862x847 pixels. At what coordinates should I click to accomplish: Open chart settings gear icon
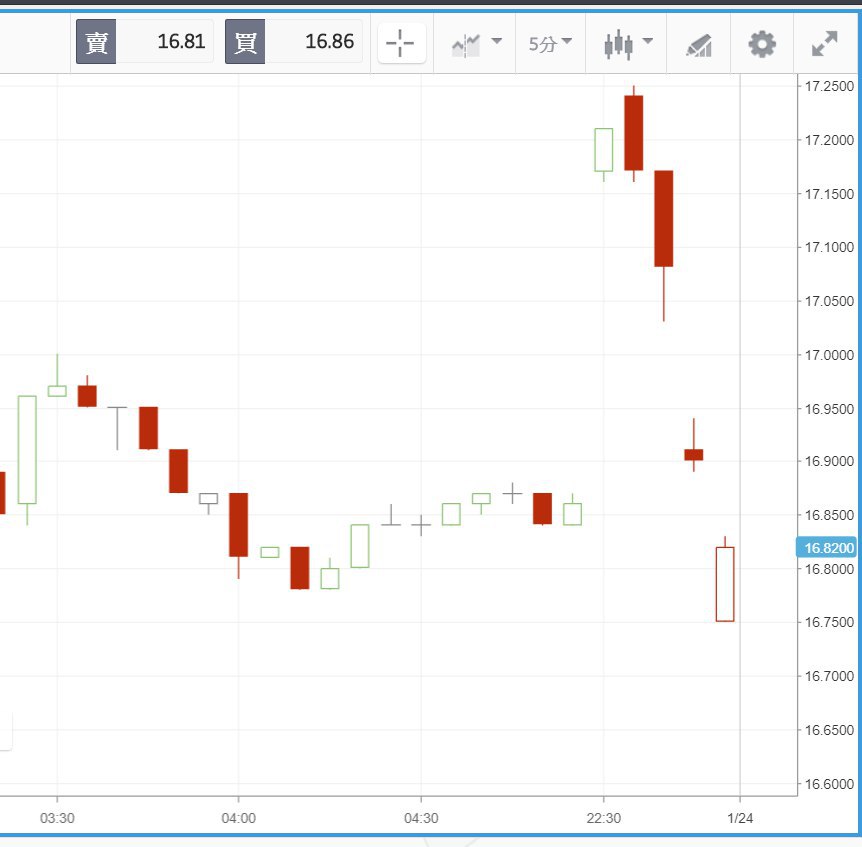[762, 43]
